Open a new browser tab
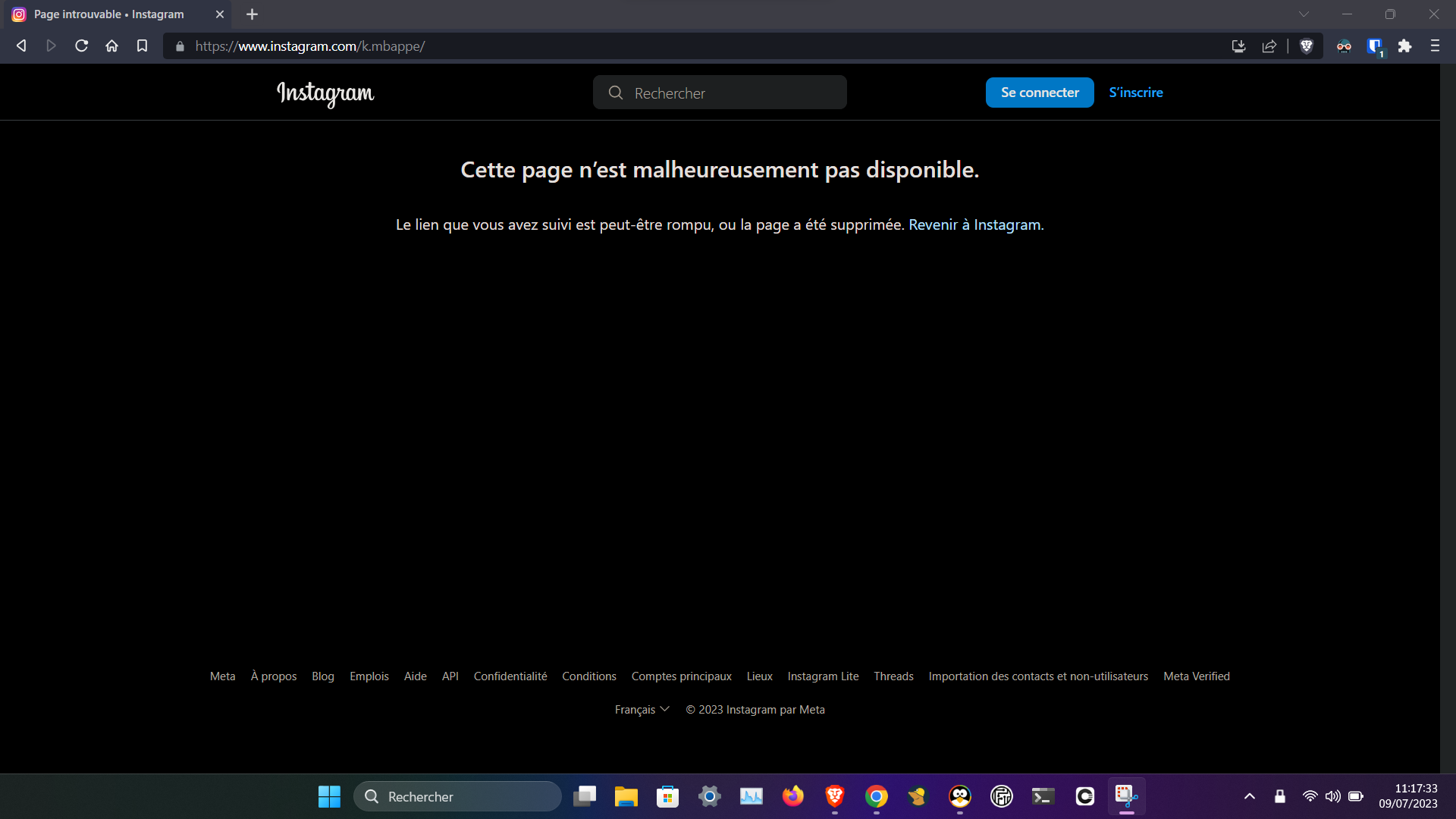Image resolution: width=1456 pixels, height=819 pixels. pyautogui.click(x=252, y=14)
